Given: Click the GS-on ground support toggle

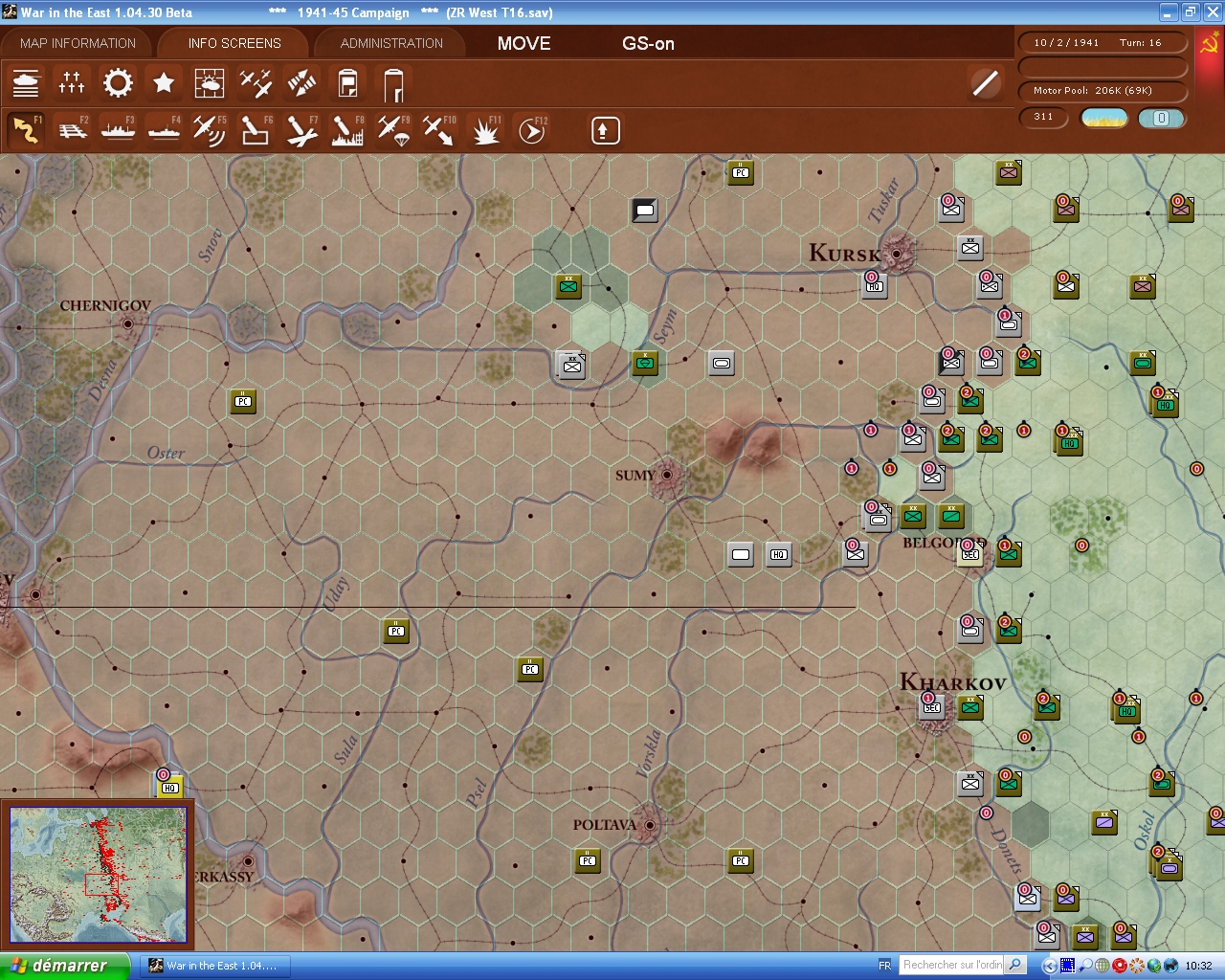Looking at the screenshot, I should tap(648, 43).
